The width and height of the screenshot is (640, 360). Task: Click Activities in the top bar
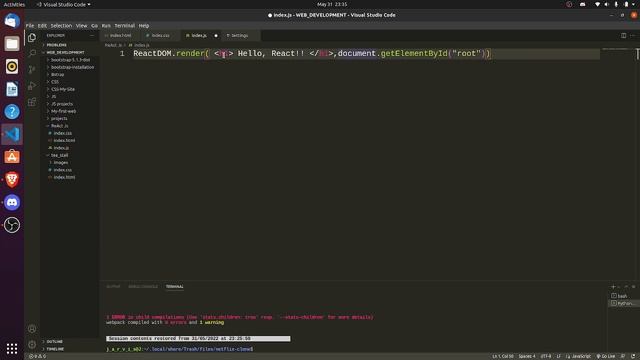tap(14, 4)
